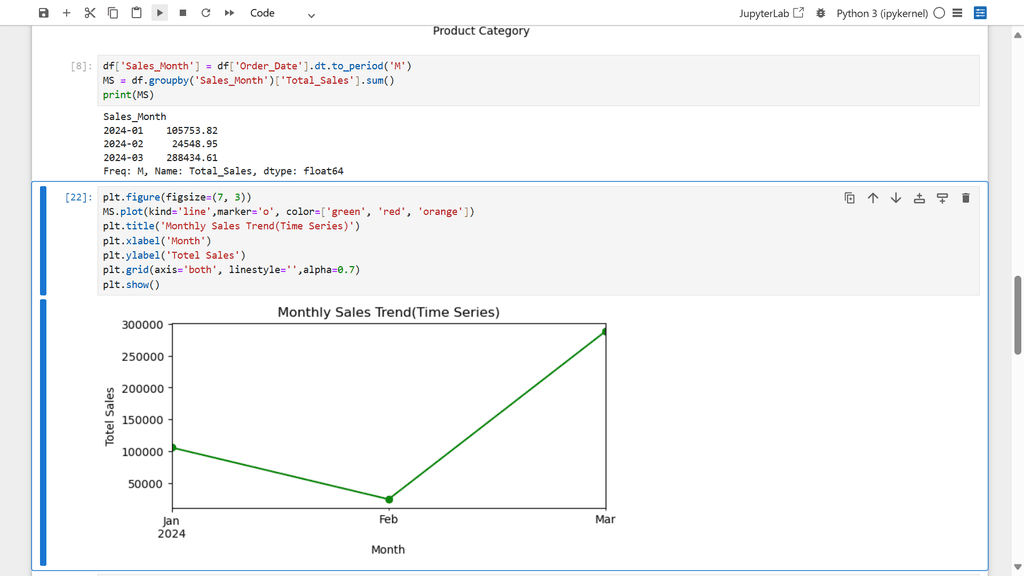Paste cell from the clipboard icon
Viewport: 1024px width, 576px height.
[137, 13]
